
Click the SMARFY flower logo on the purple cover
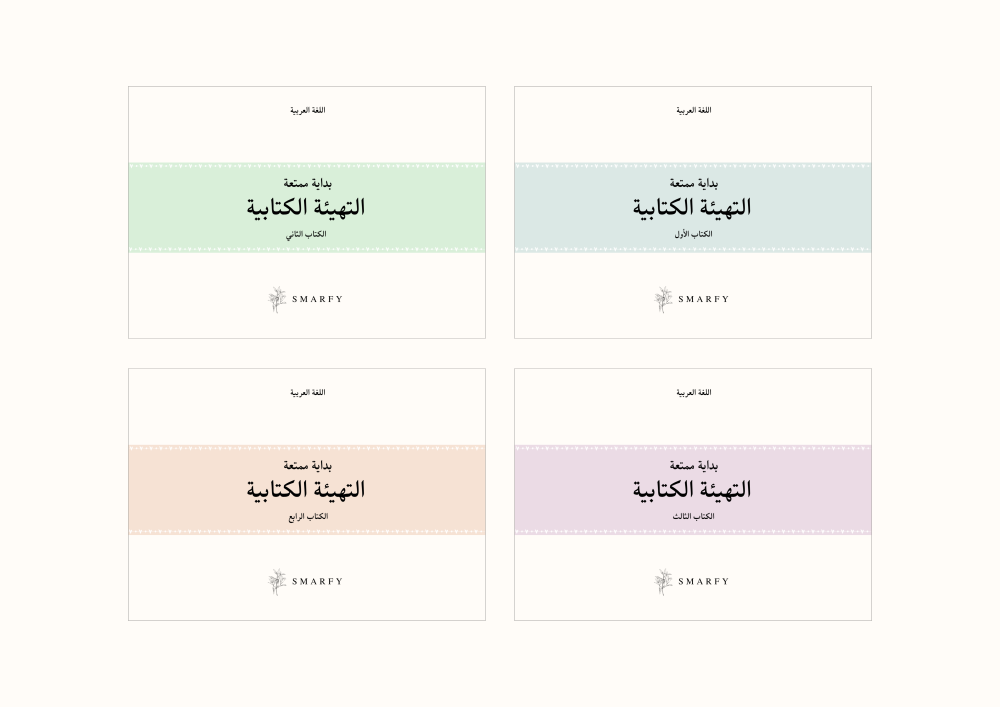(x=663, y=581)
